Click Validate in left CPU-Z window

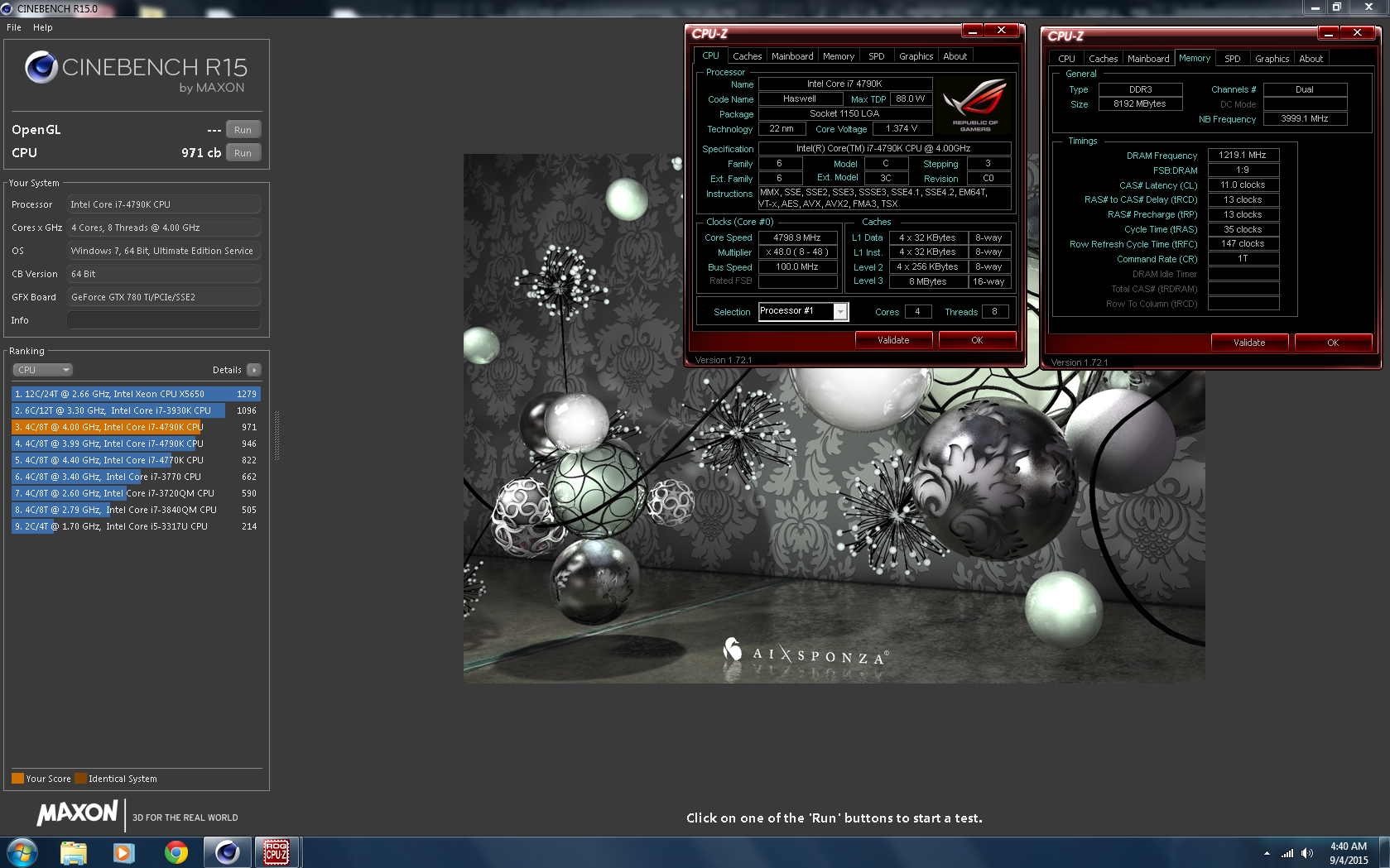(893, 340)
